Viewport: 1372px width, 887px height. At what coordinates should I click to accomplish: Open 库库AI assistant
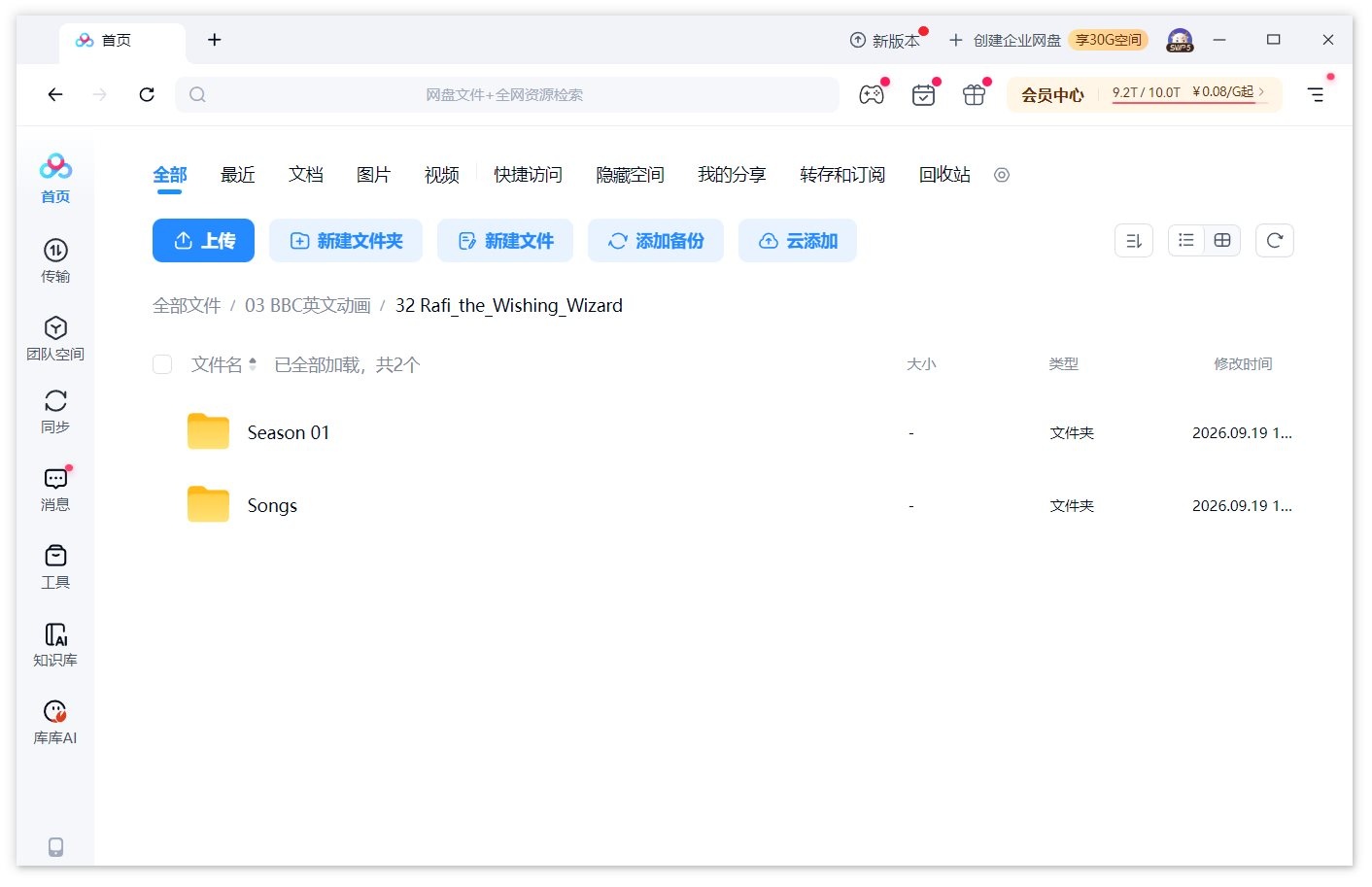(55, 723)
